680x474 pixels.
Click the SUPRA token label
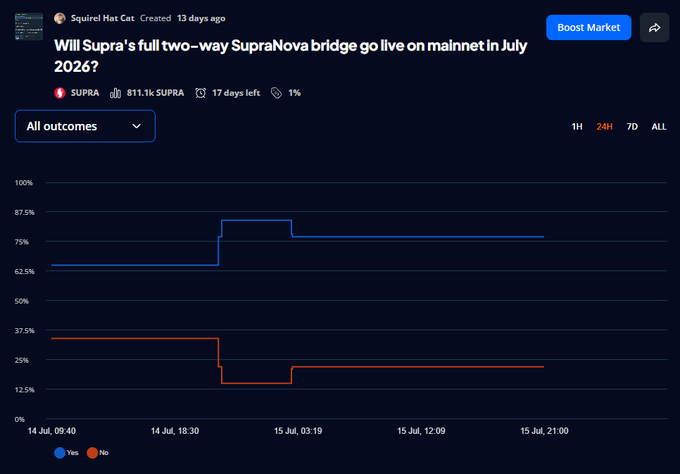[85, 93]
